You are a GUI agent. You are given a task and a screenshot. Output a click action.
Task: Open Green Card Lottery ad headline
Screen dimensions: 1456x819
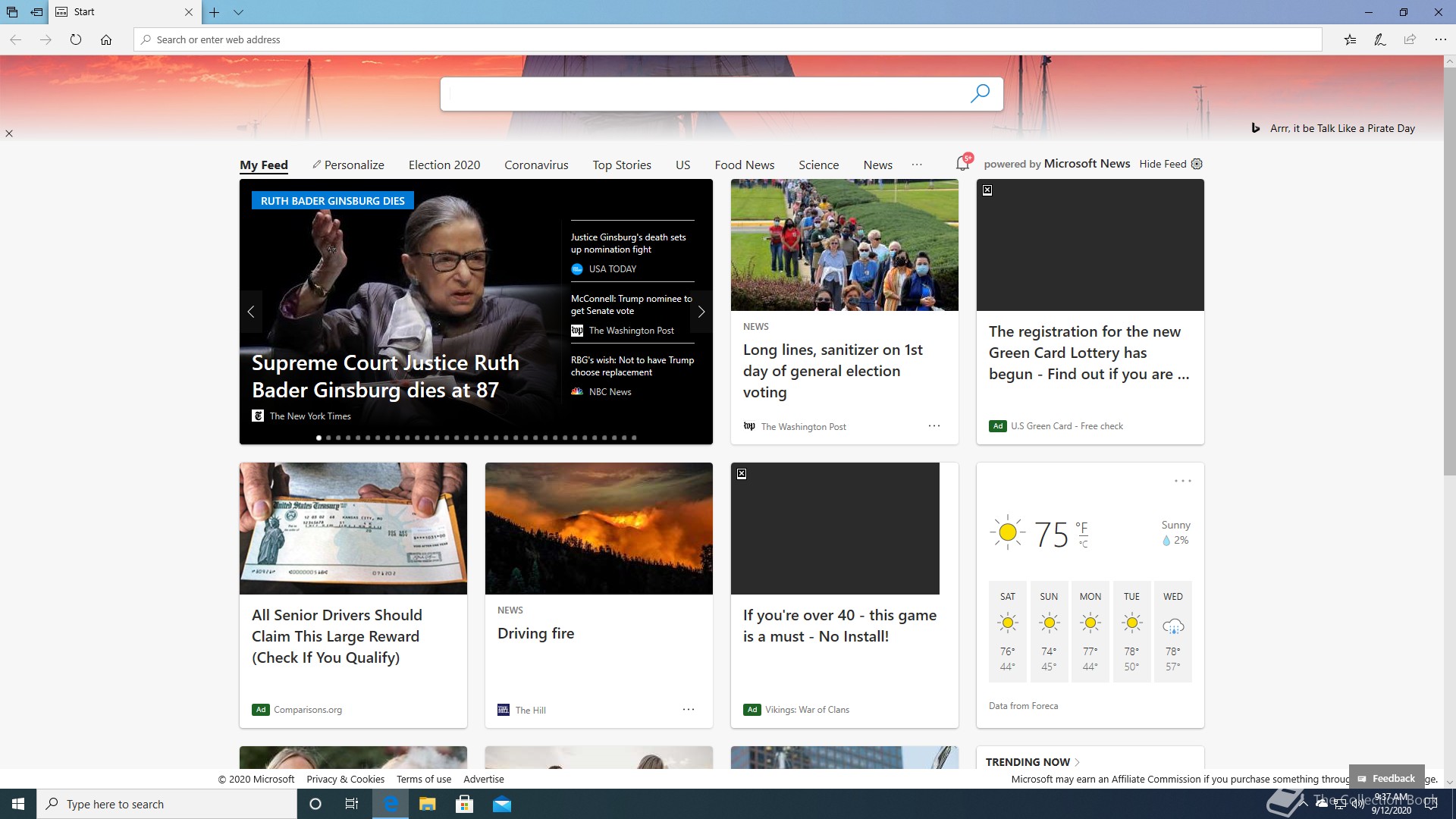point(1089,353)
